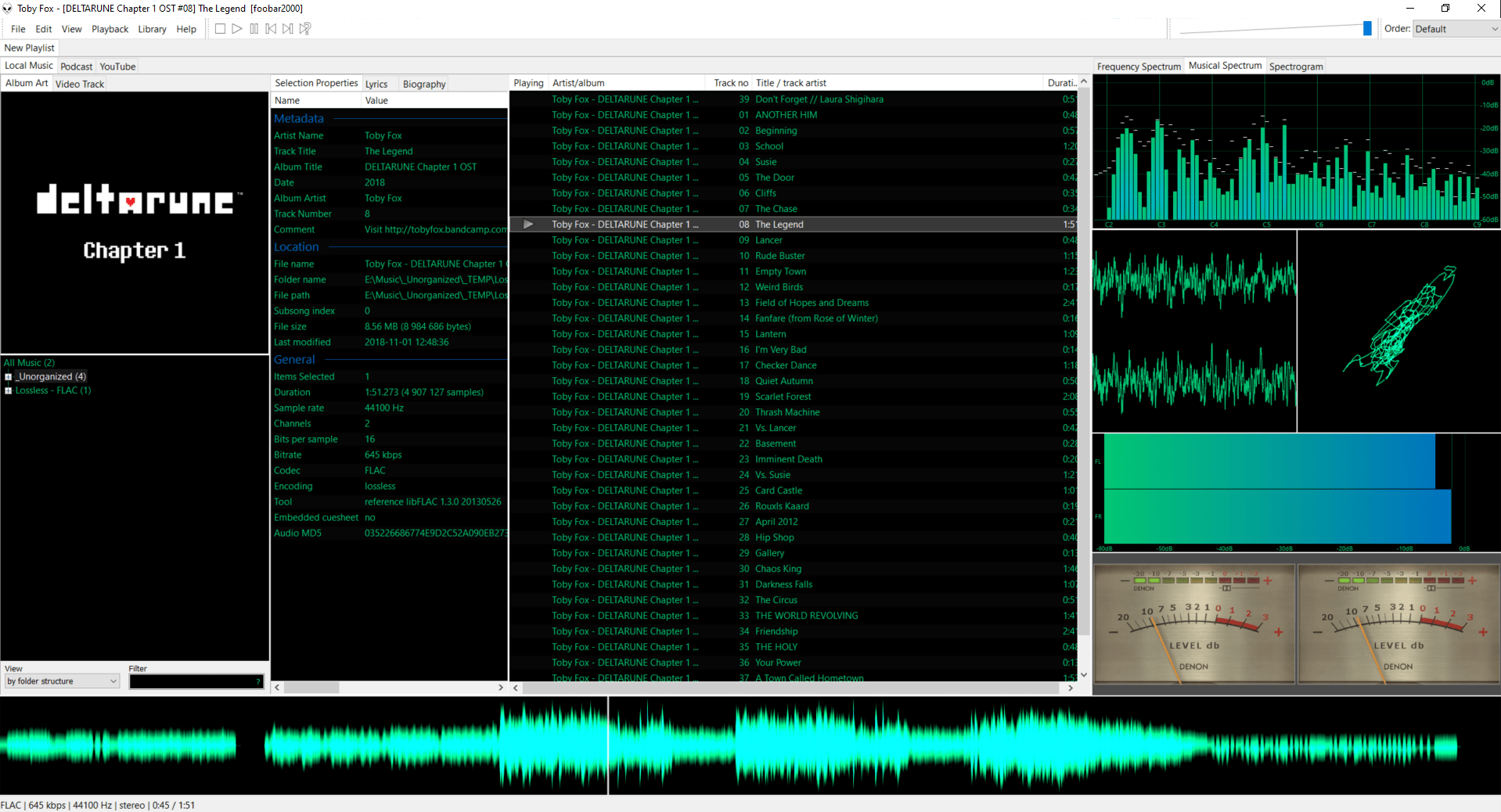Click the left VU level meter
This screenshot has height=812, width=1501.
click(x=1194, y=623)
